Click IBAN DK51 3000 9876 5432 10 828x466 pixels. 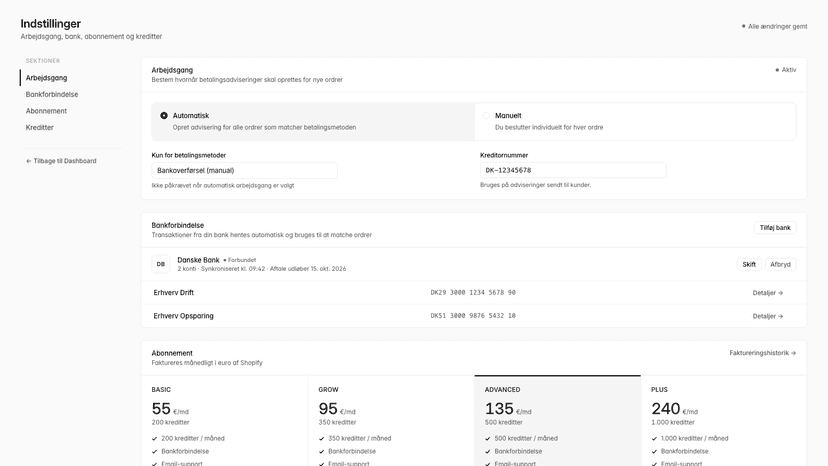coord(473,316)
